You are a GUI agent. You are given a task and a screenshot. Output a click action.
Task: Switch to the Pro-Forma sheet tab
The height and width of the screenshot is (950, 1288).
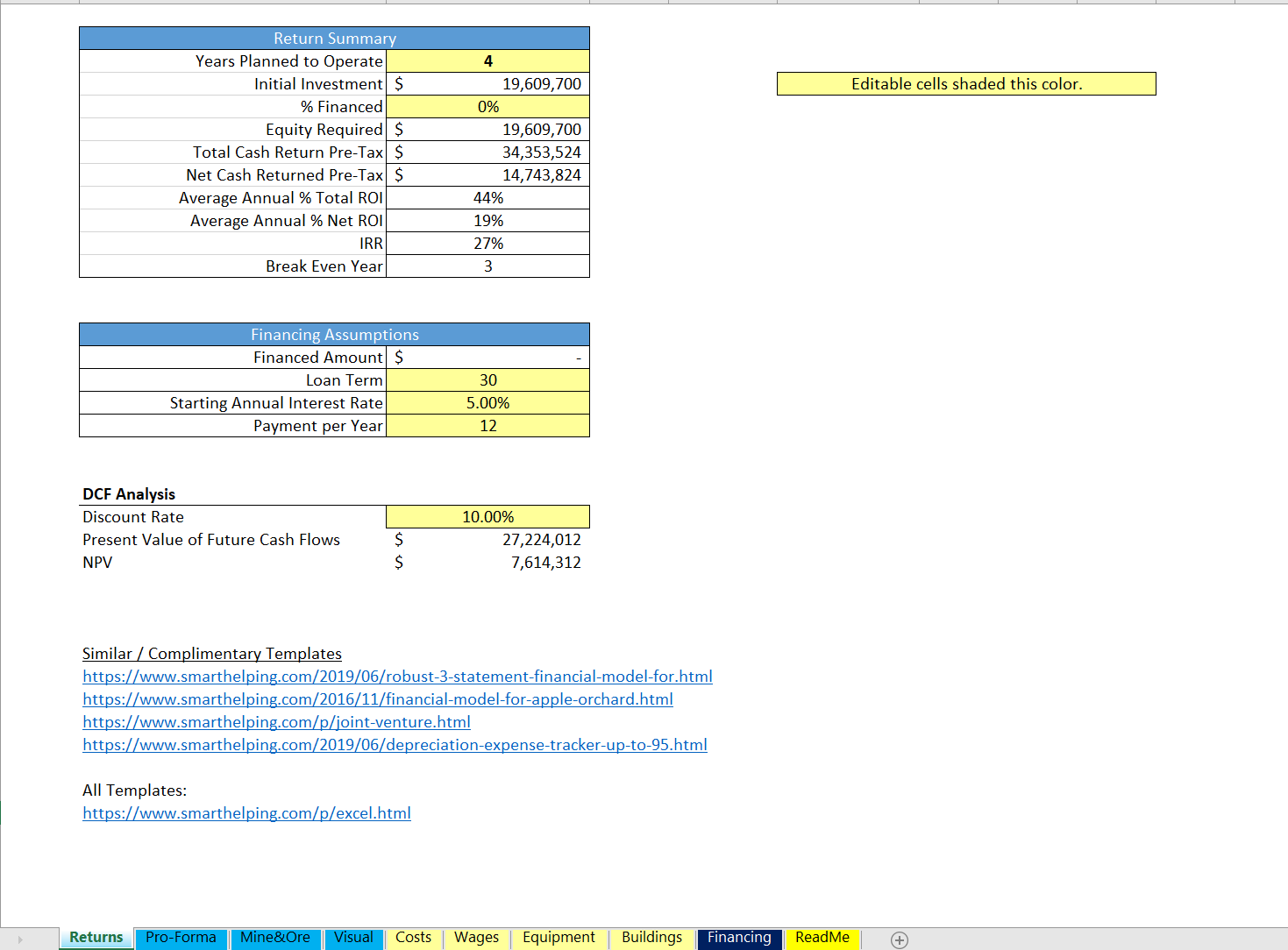pos(181,938)
